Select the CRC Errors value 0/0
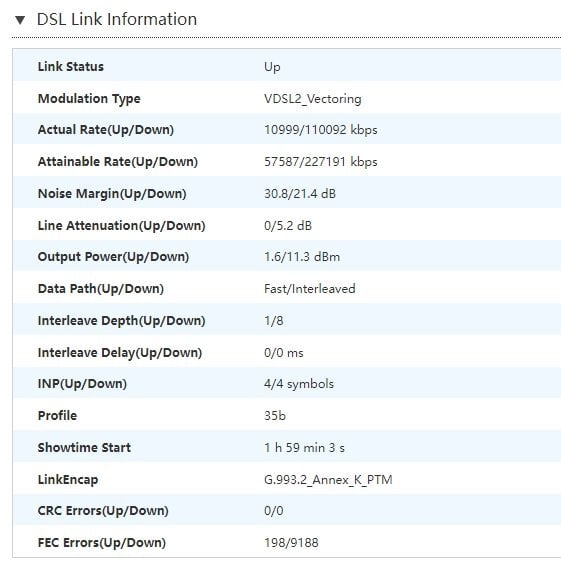Viewport: 561px width, 586px height. tap(274, 511)
